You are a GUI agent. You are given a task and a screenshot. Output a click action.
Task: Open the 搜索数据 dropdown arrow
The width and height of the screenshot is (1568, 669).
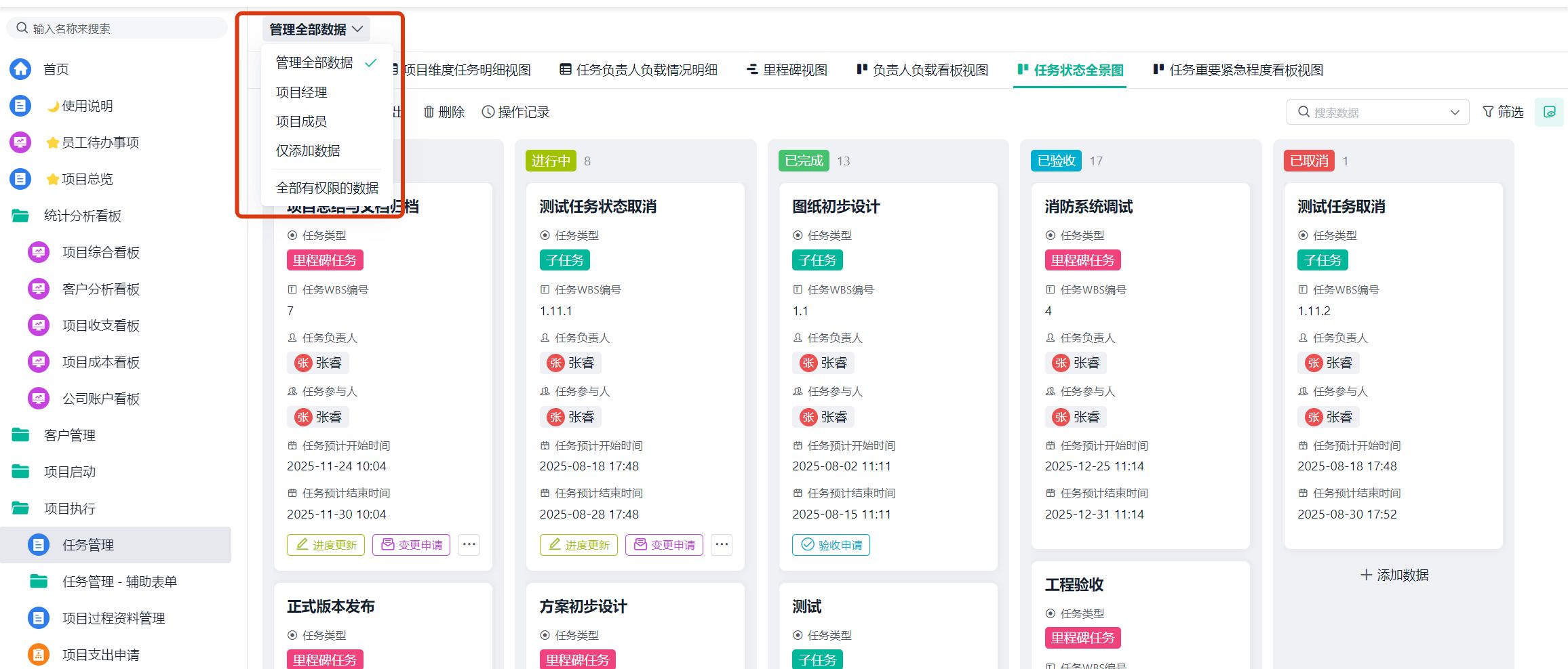1454,113
